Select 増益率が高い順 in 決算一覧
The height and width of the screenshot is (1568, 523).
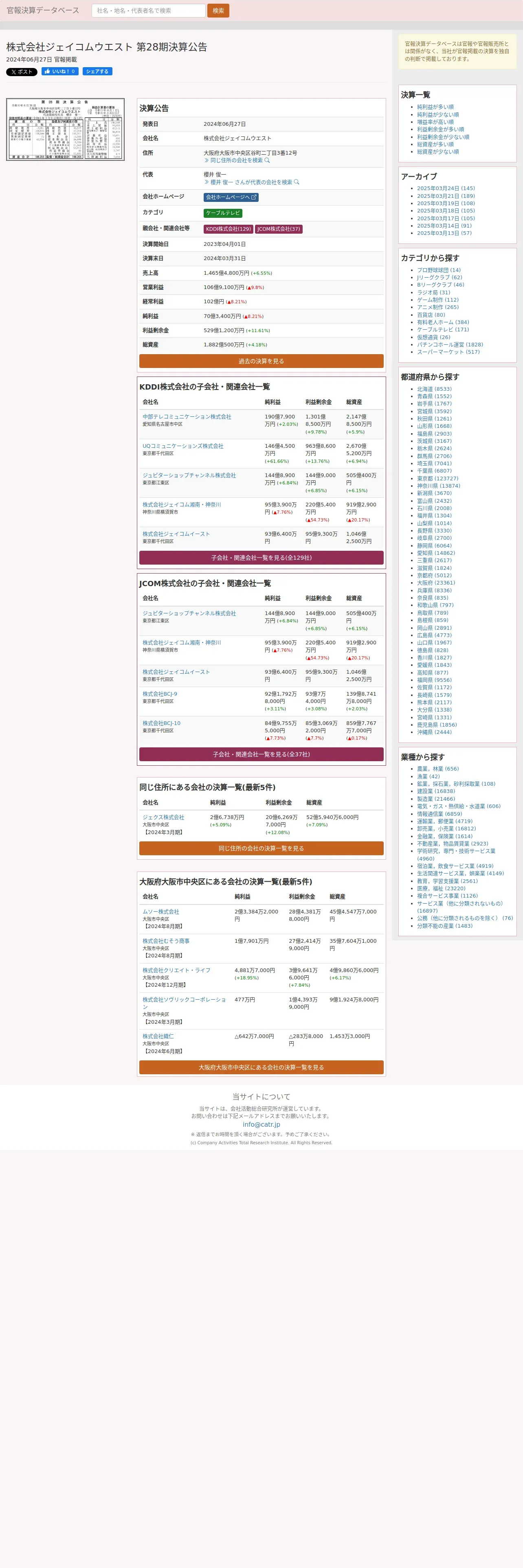(435, 122)
